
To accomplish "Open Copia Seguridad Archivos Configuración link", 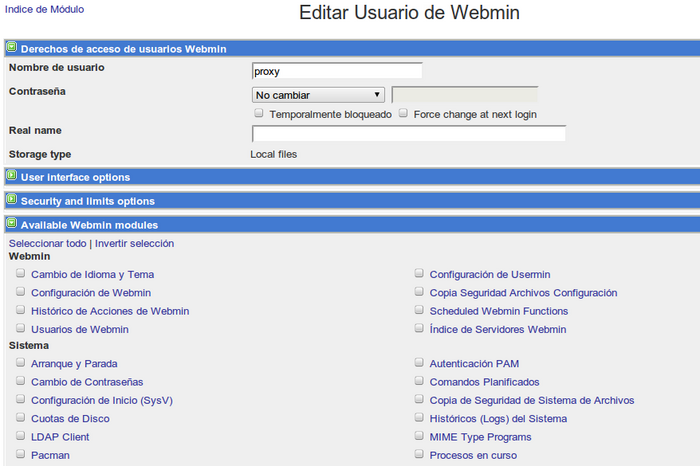I will point(523,293).
